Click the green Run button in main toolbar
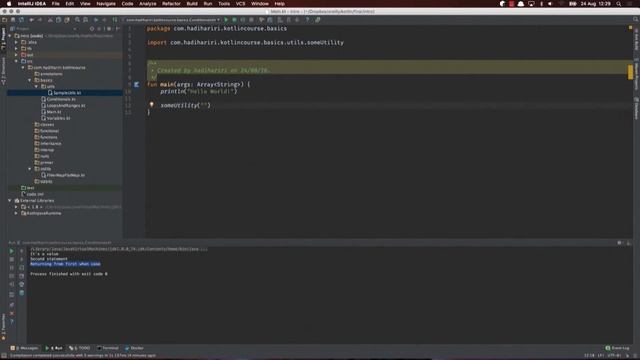The width and height of the screenshot is (640, 360). (226, 20)
